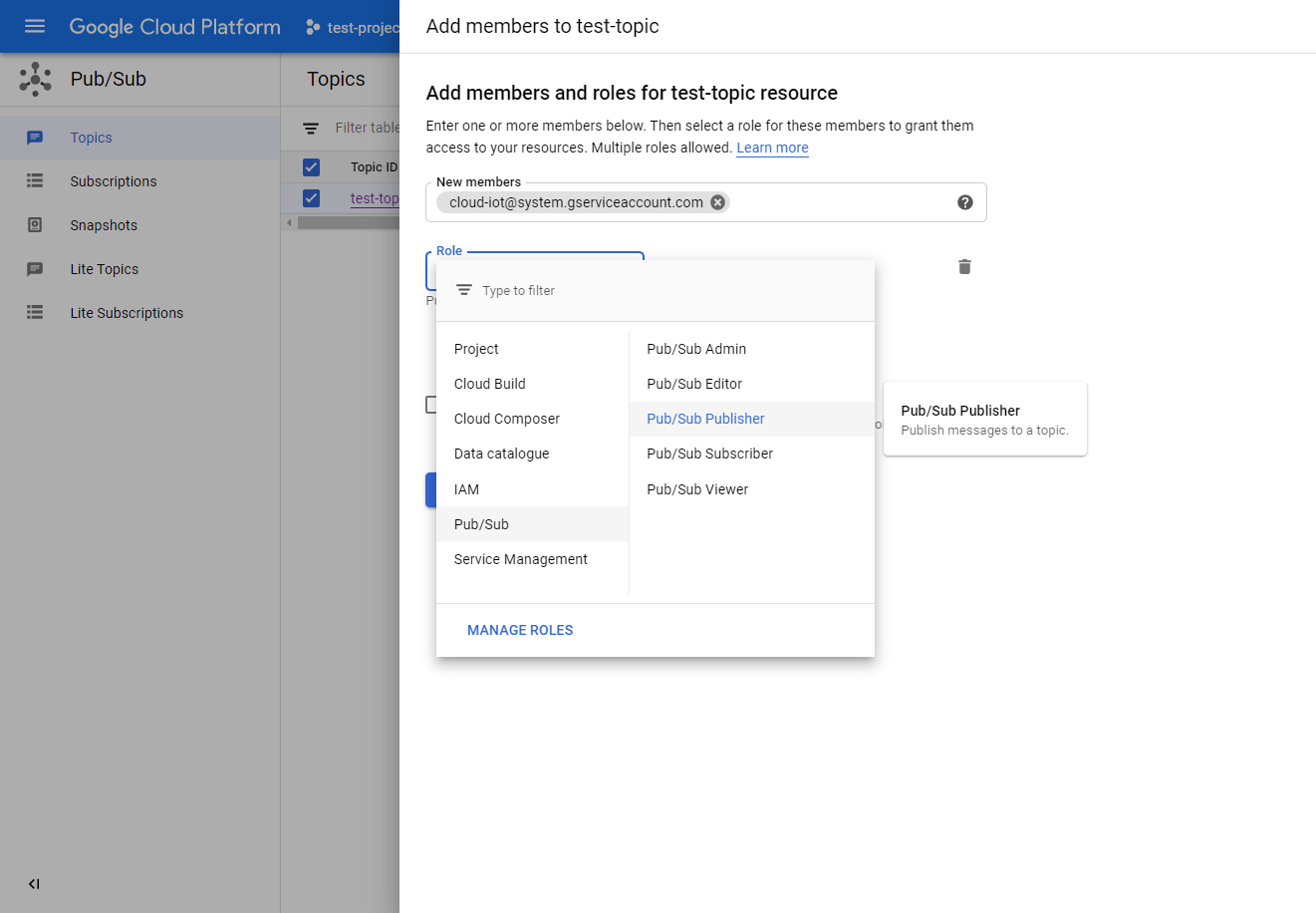This screenshot has height=913, width=1316.
Task: Click the horizontal scrollbar under the topics table
Action: [x=349, y=222]
